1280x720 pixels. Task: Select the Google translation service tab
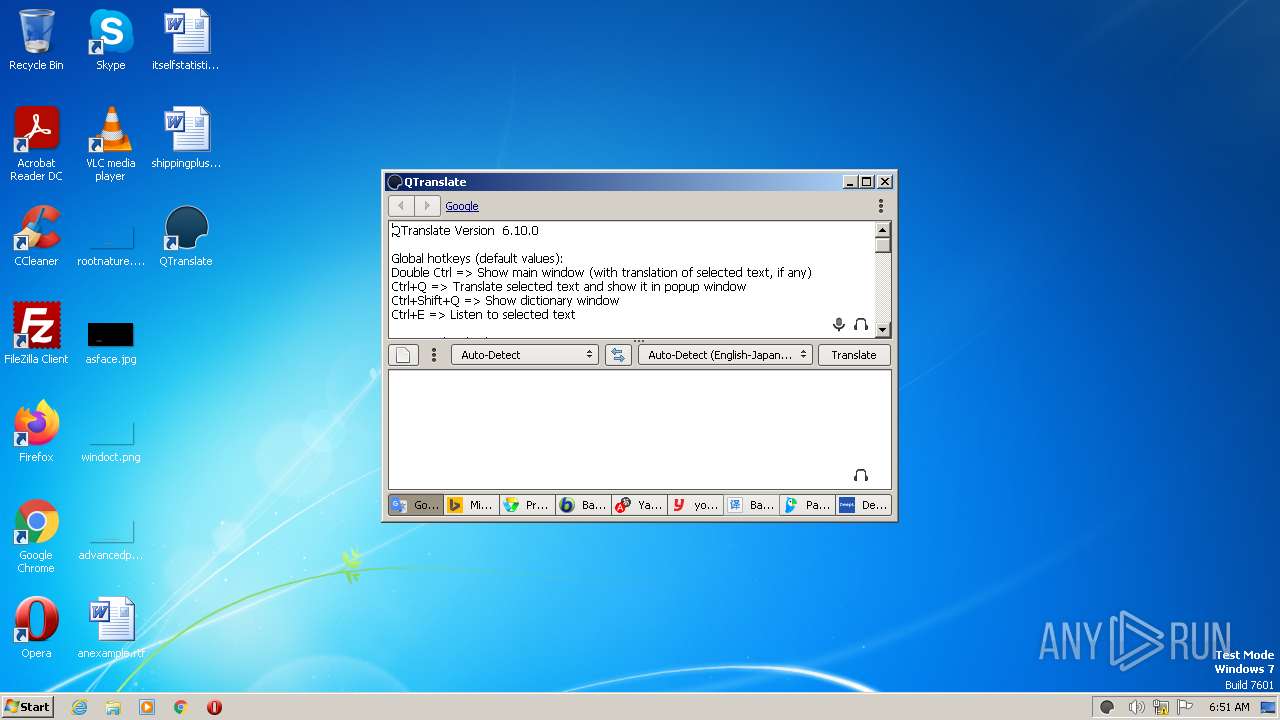[416, 505]
